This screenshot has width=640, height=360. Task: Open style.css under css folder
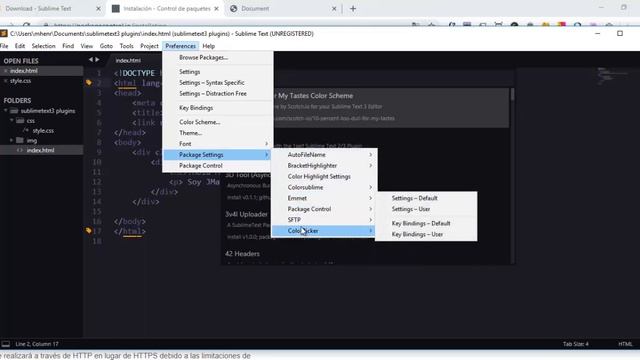[x=43, y=131]
